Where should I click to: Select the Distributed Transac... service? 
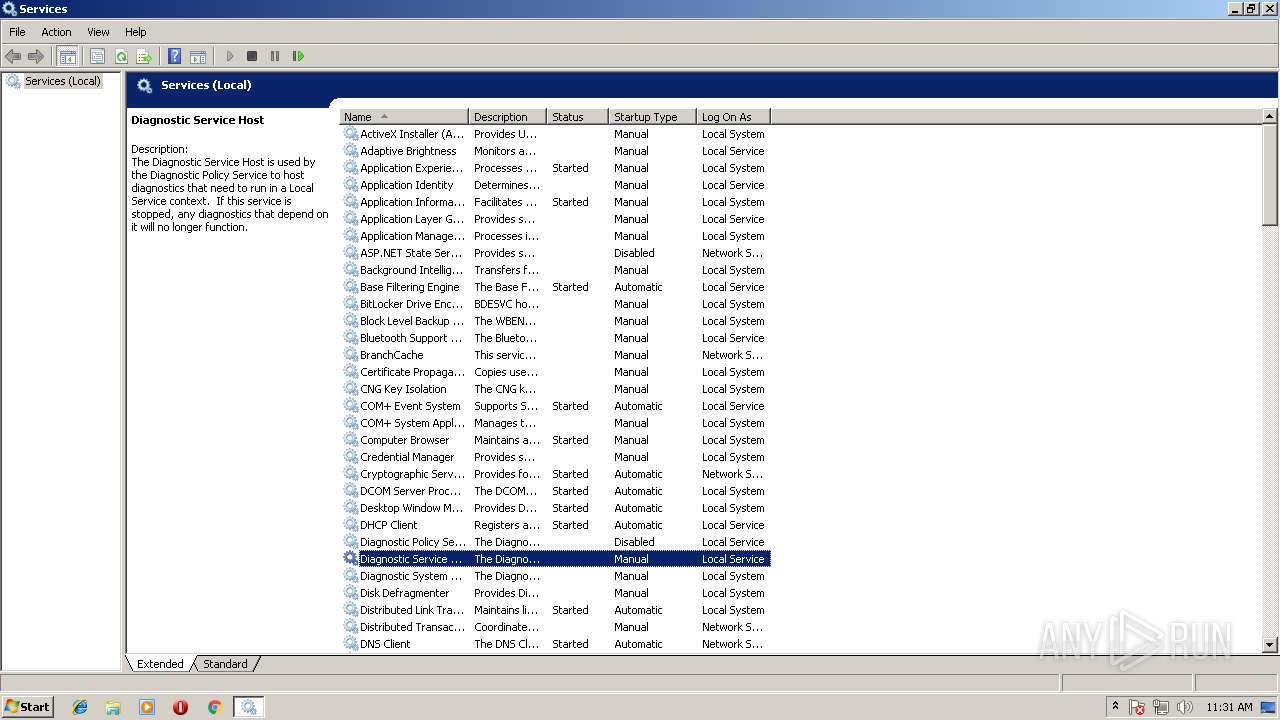(555, 627)
